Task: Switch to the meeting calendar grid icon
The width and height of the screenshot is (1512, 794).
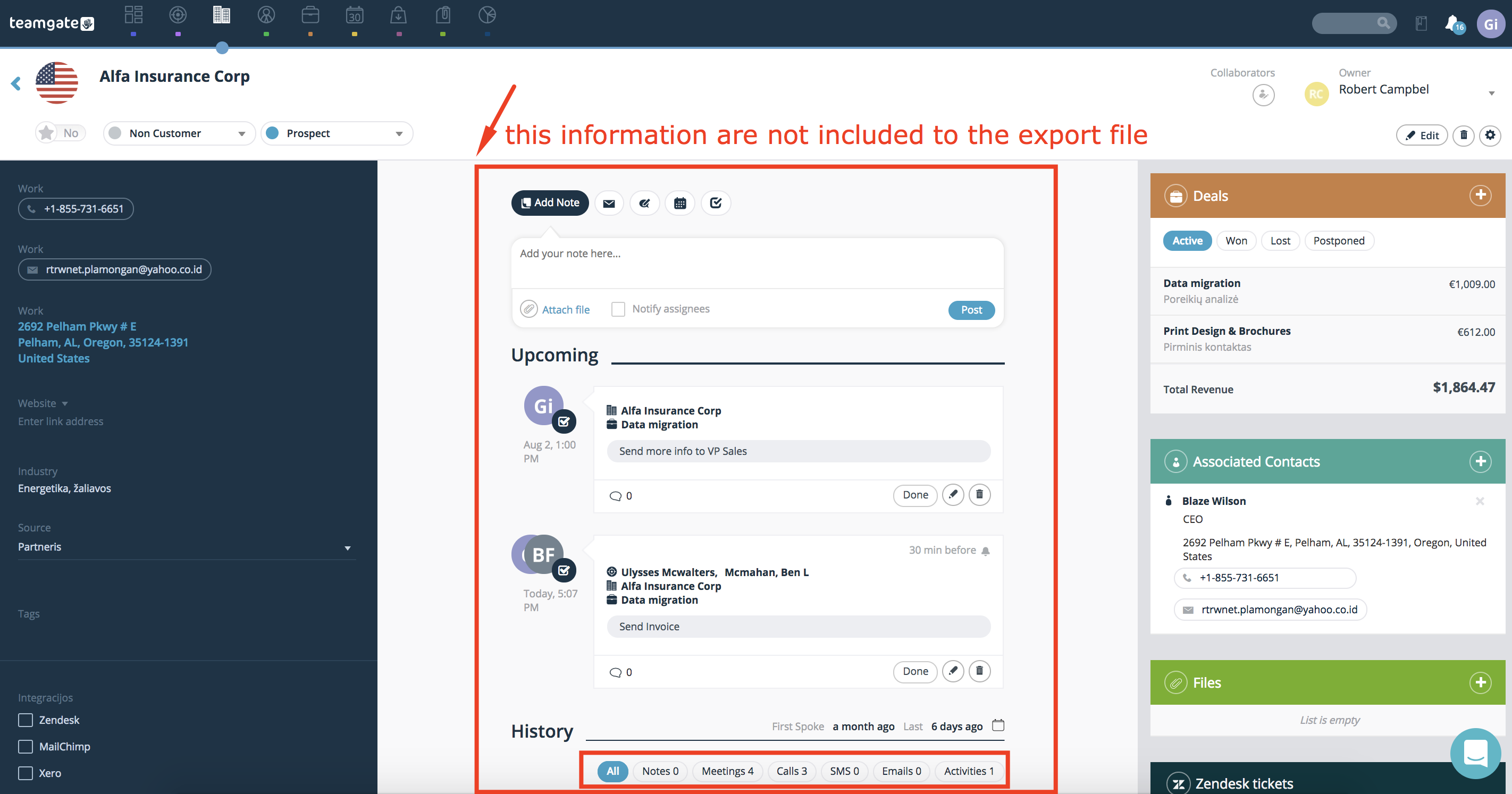Action: pos(679,203)
